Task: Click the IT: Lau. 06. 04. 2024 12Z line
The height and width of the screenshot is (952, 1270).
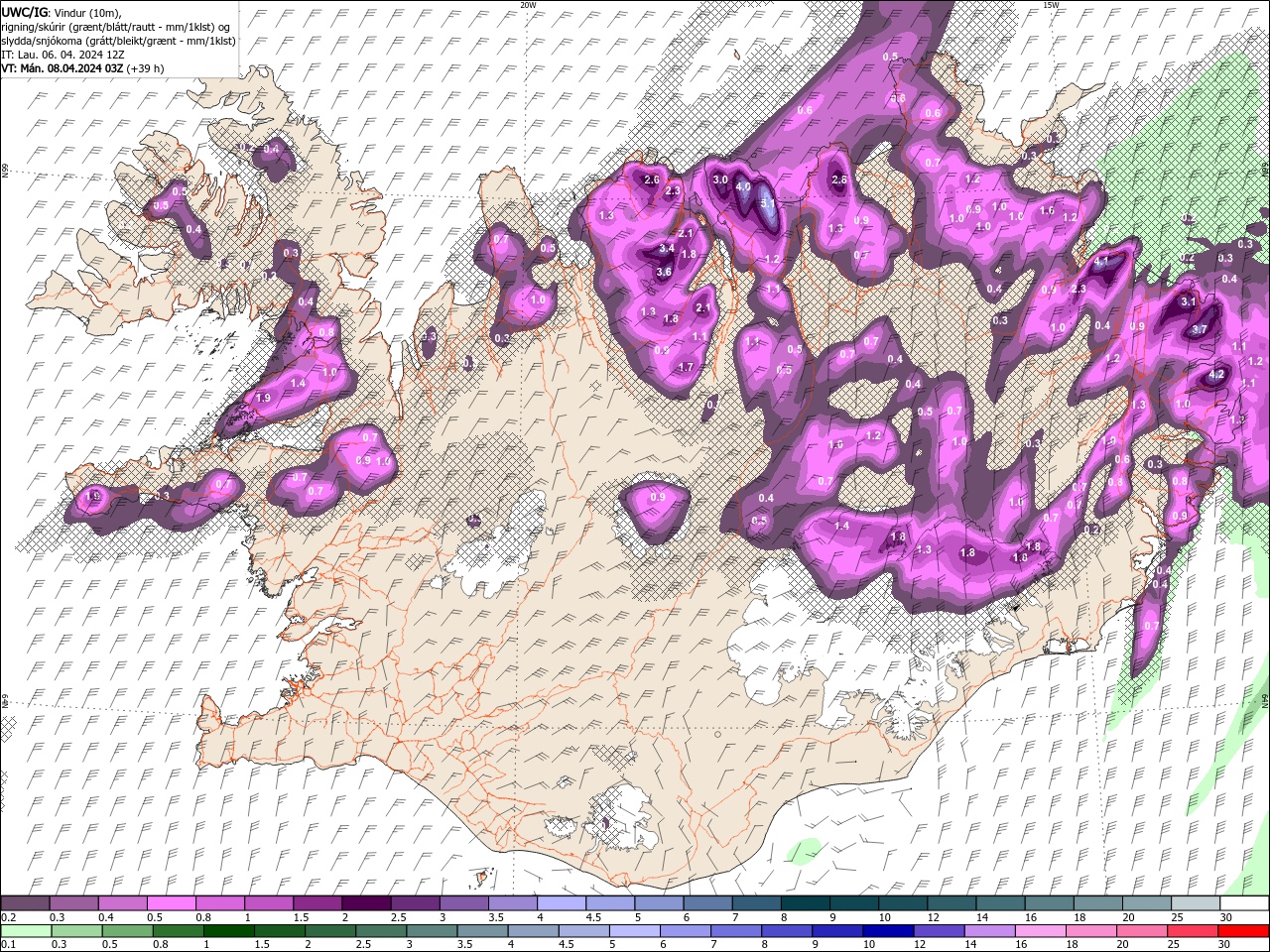Action: coord(63,55)
